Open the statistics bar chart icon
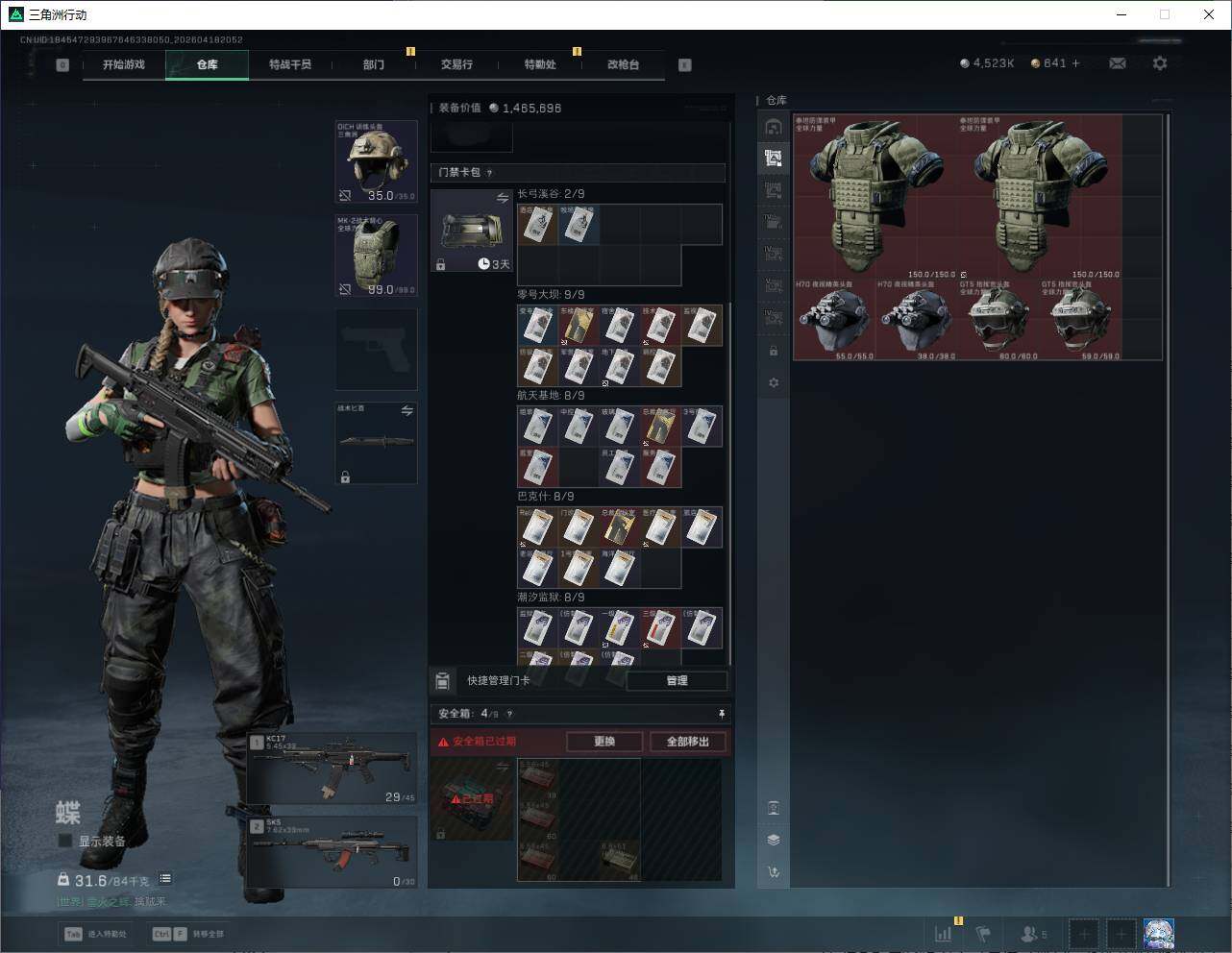1232x953 pixels. (944, 933)
